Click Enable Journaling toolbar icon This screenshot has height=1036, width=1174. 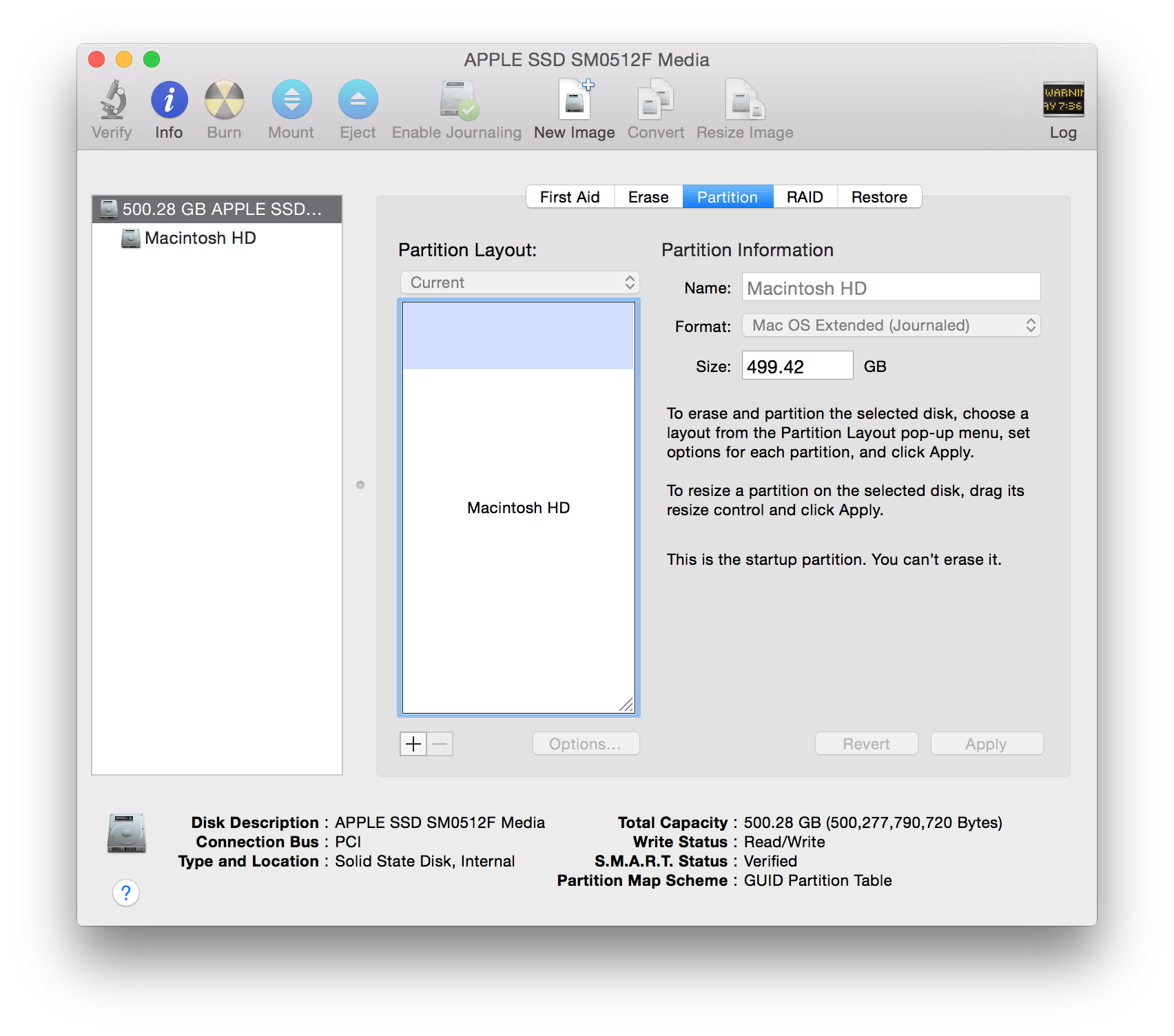click(x=458, y=101)
